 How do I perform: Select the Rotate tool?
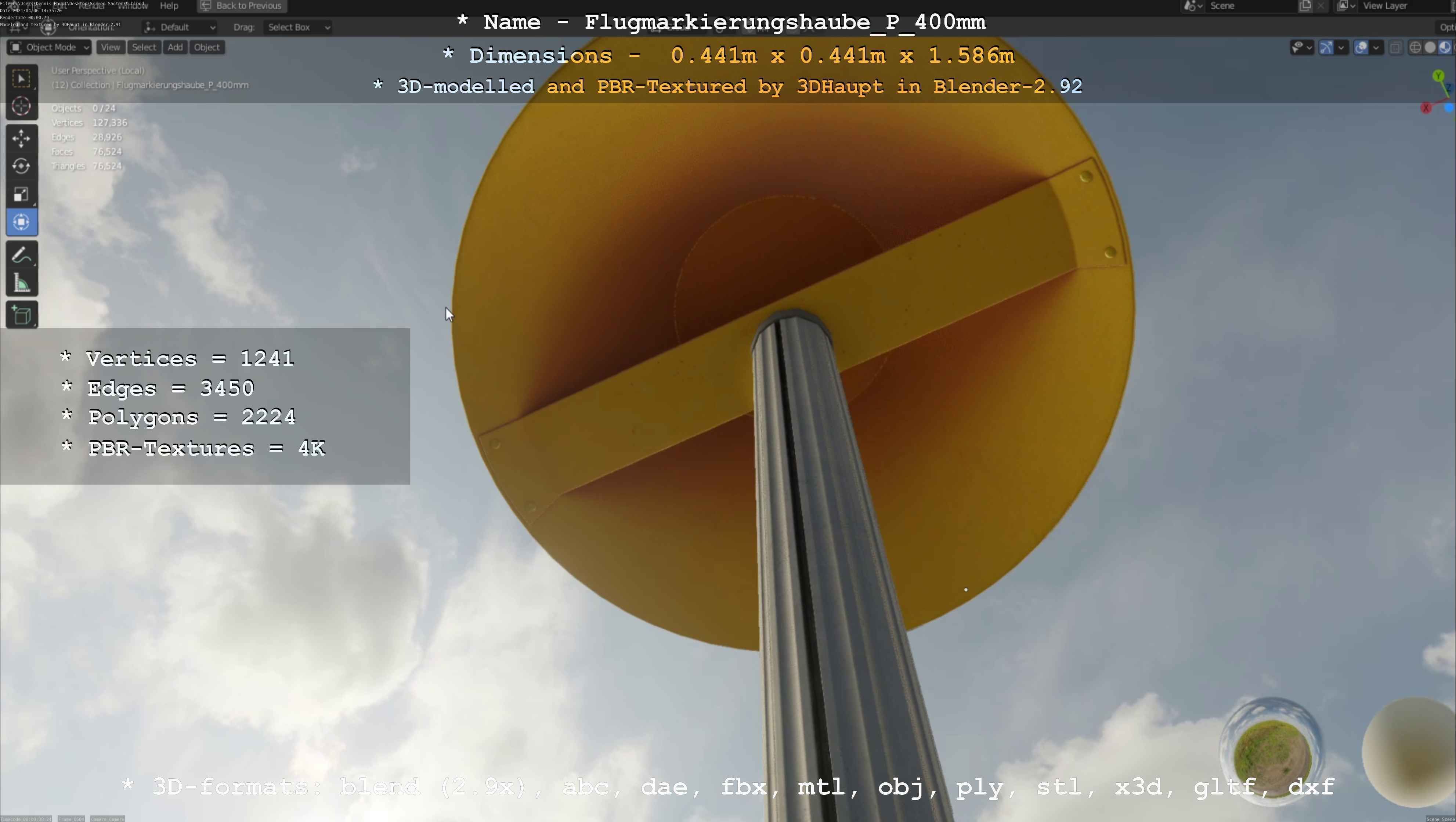21,166
